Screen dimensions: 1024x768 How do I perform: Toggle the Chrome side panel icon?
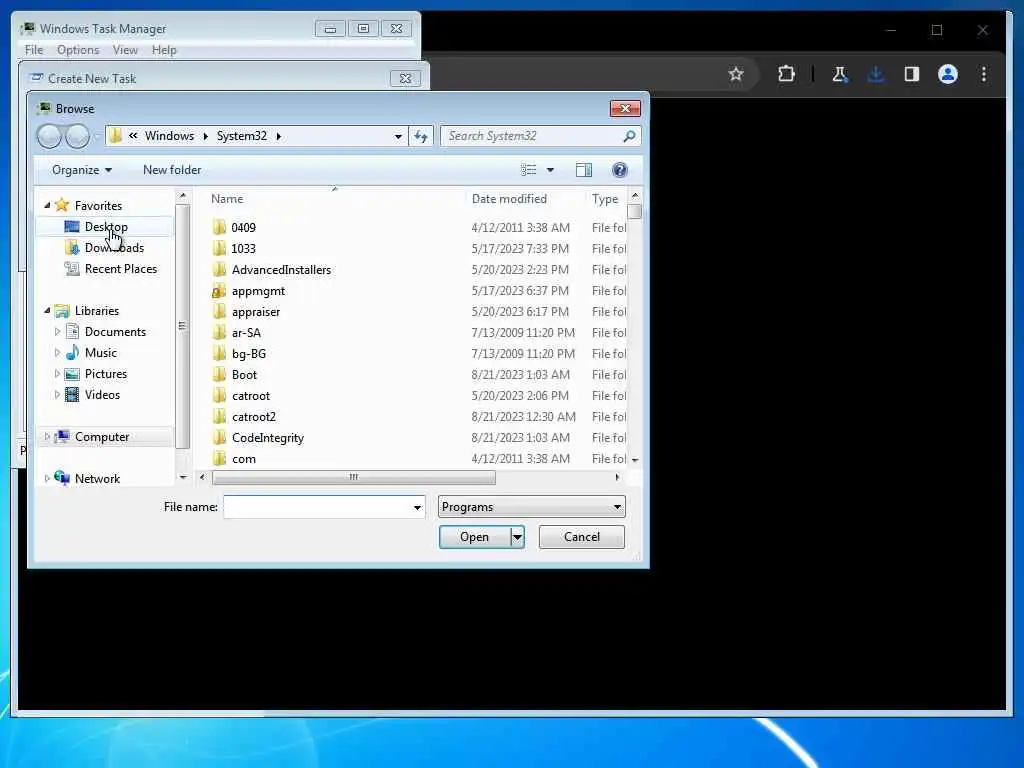912,74
